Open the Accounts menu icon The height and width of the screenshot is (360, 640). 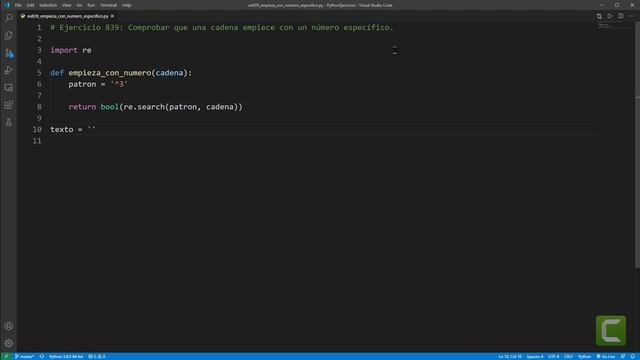[x=9, y=326]
